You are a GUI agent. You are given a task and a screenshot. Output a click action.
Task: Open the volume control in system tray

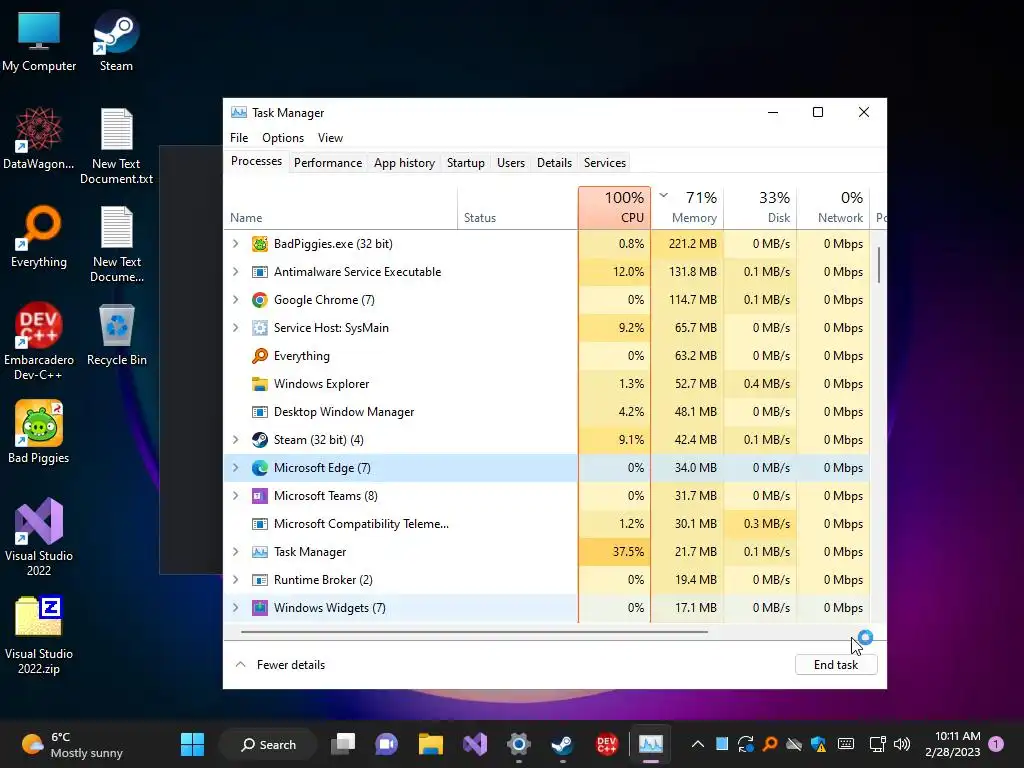pos(902,744)
